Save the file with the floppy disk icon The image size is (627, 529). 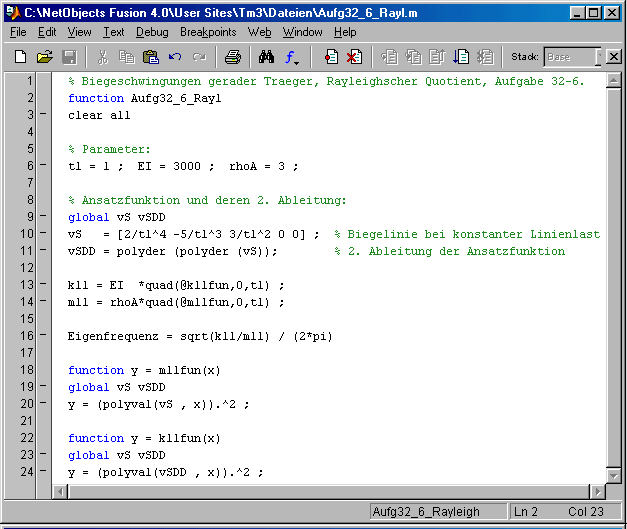click(69, 57)
